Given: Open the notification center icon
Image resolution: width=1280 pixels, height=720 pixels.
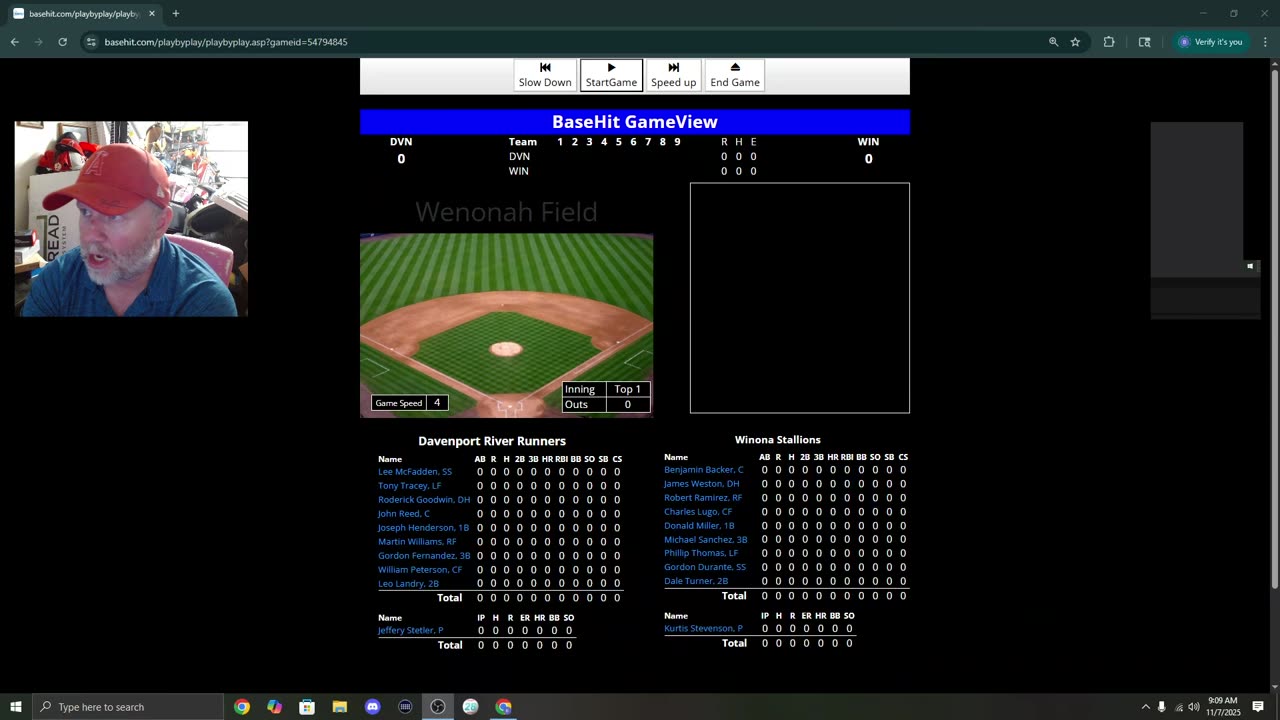Looking at the screenshot, I should (1258, 707).
